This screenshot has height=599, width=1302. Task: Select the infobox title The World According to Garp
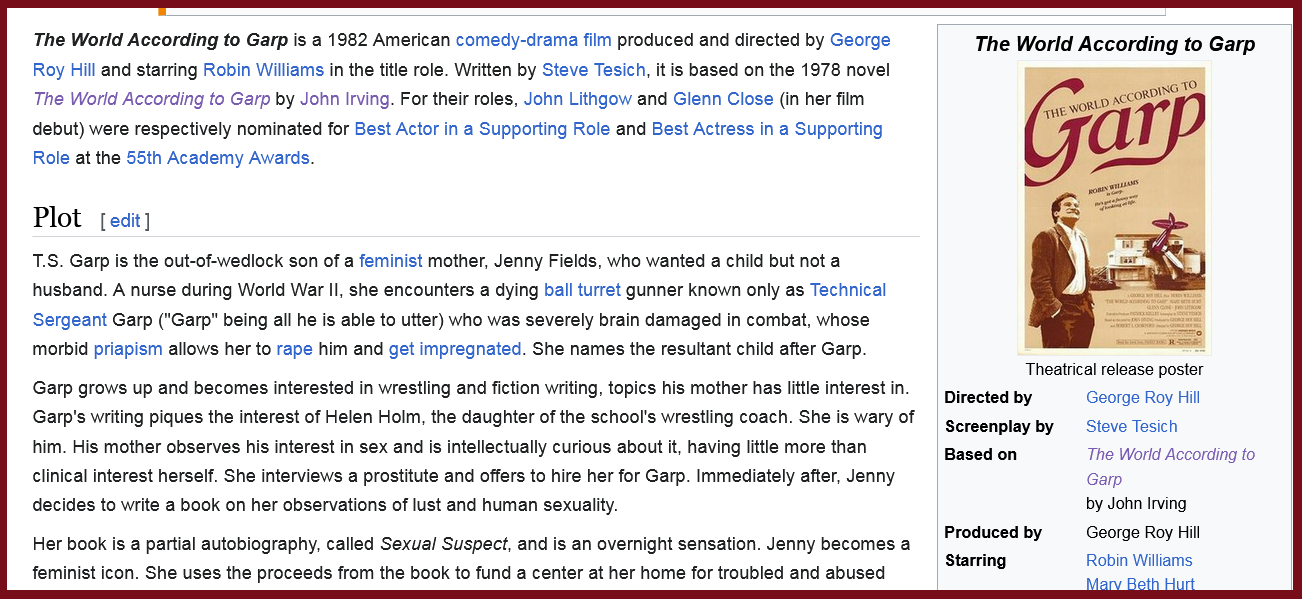1114,44
